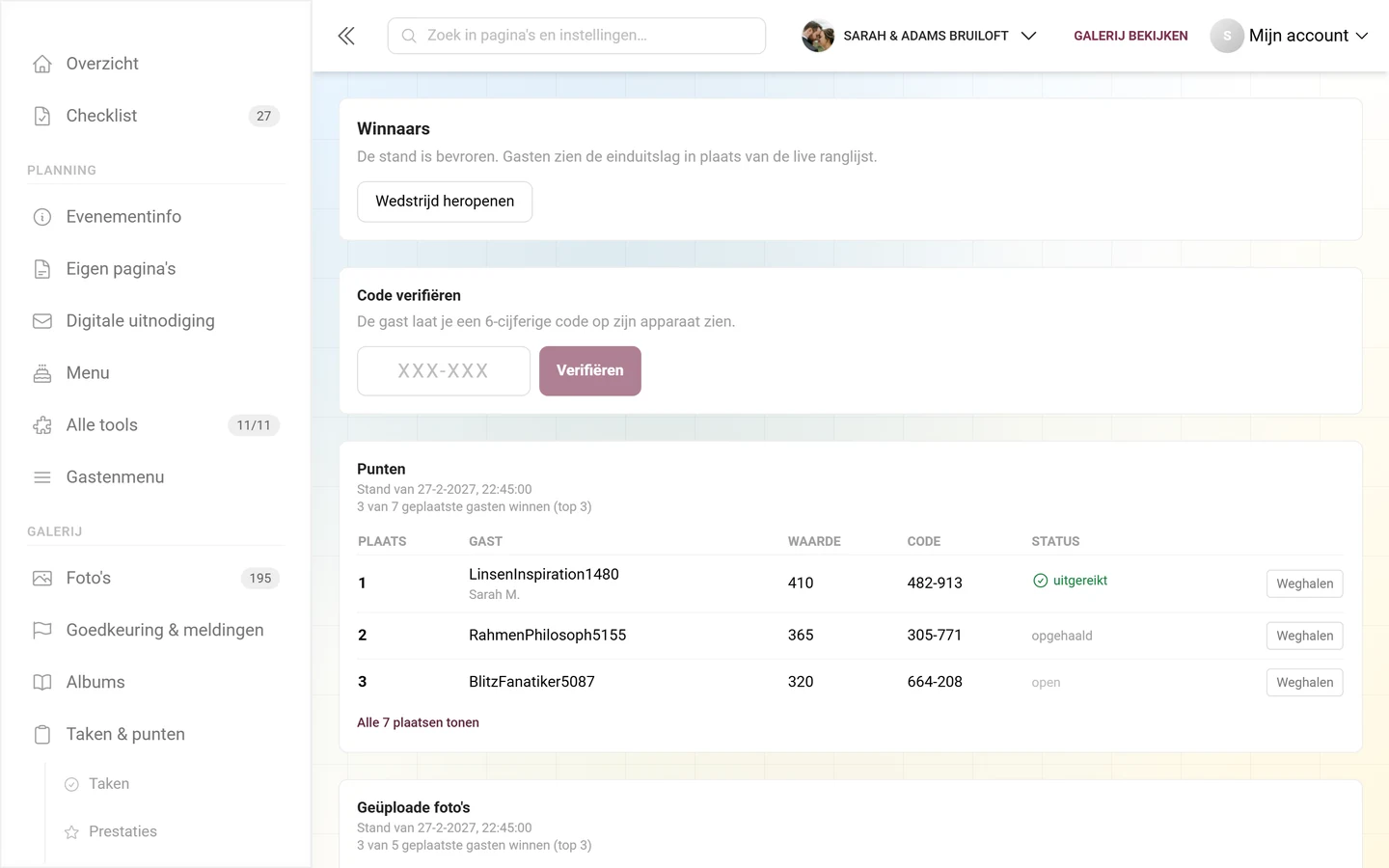Screen dimensions: 1389x868
Task: Click the uitgereikt status label
Action: (1070, 581)
